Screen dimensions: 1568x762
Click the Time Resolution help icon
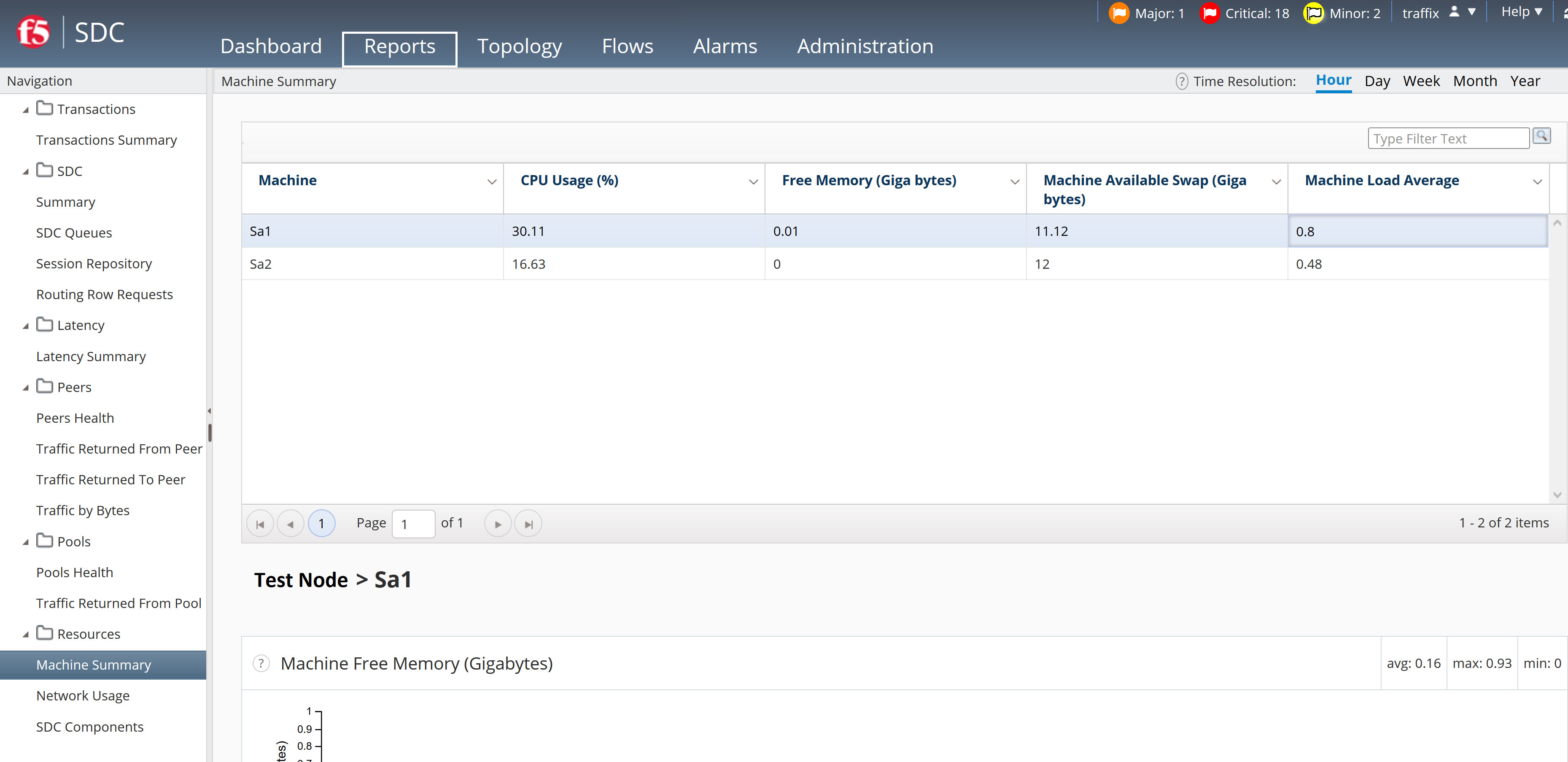click(1181, 81)
